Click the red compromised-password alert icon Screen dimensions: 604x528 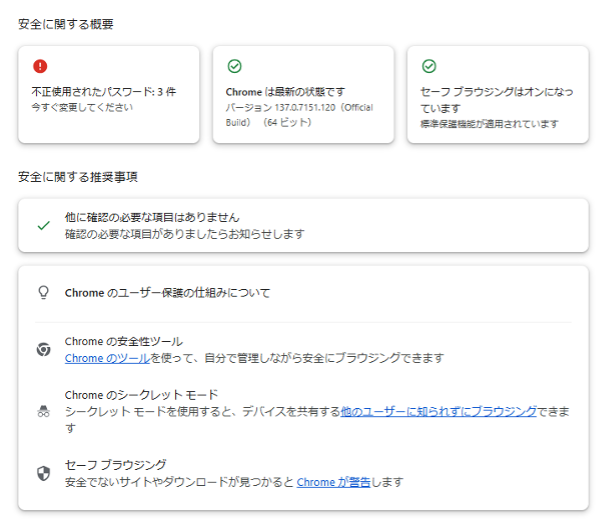[x=40, y=66]
